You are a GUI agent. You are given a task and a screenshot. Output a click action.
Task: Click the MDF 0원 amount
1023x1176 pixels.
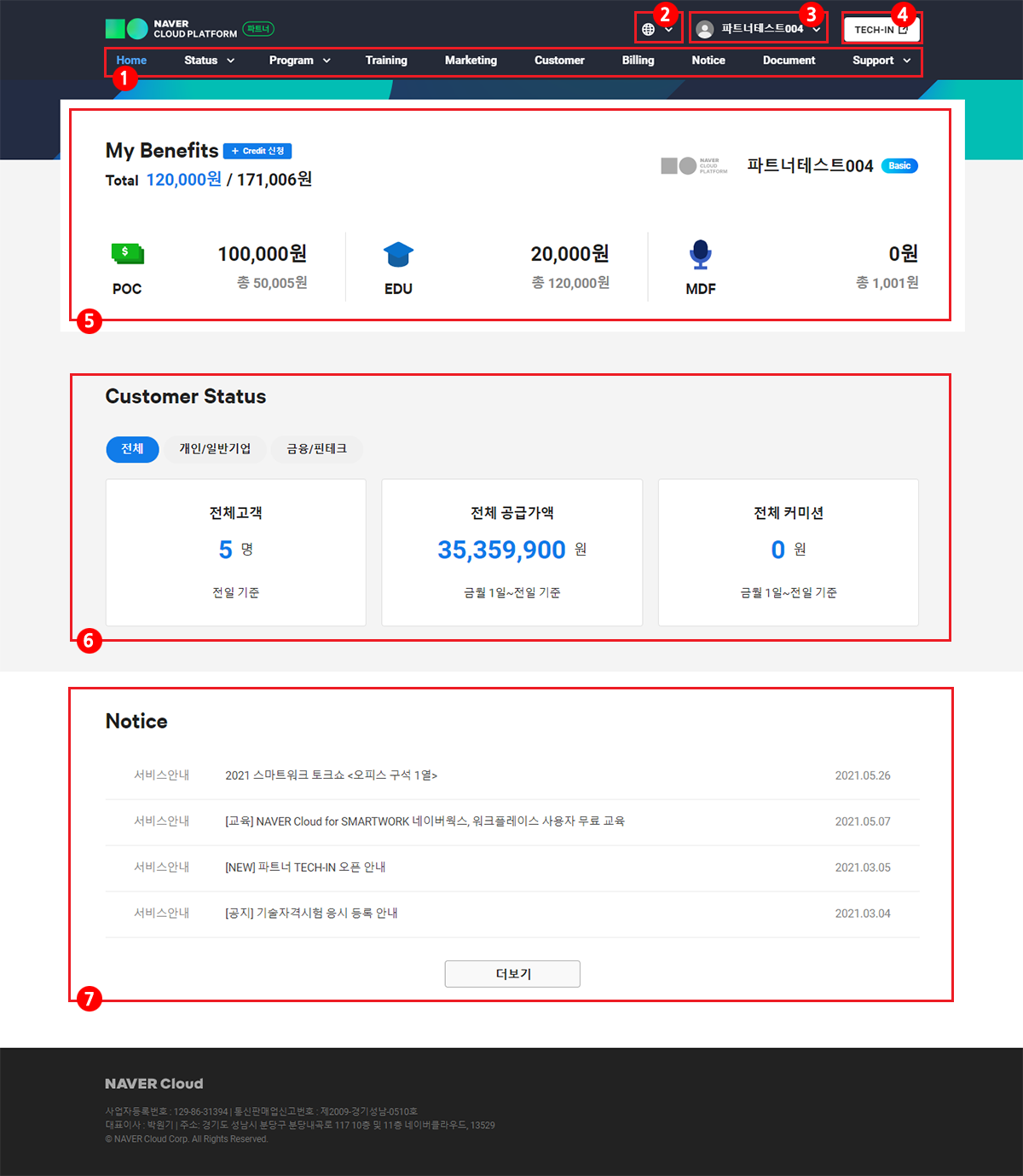coord(904,254)
